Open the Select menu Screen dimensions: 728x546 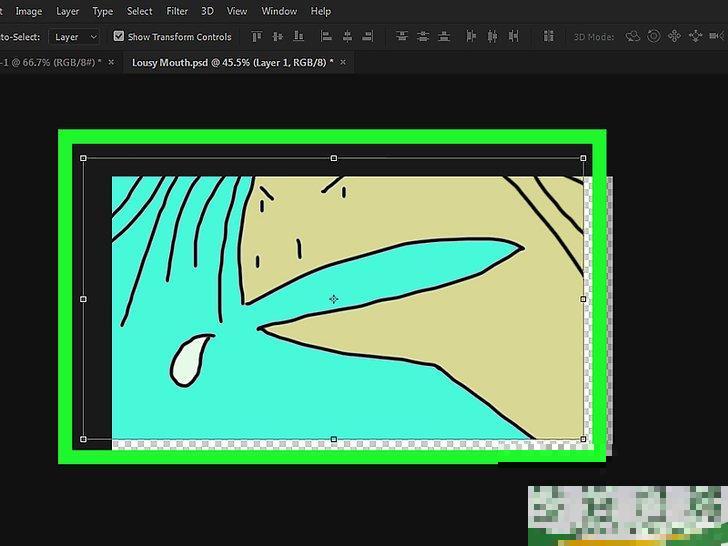(x=140, y=11)
